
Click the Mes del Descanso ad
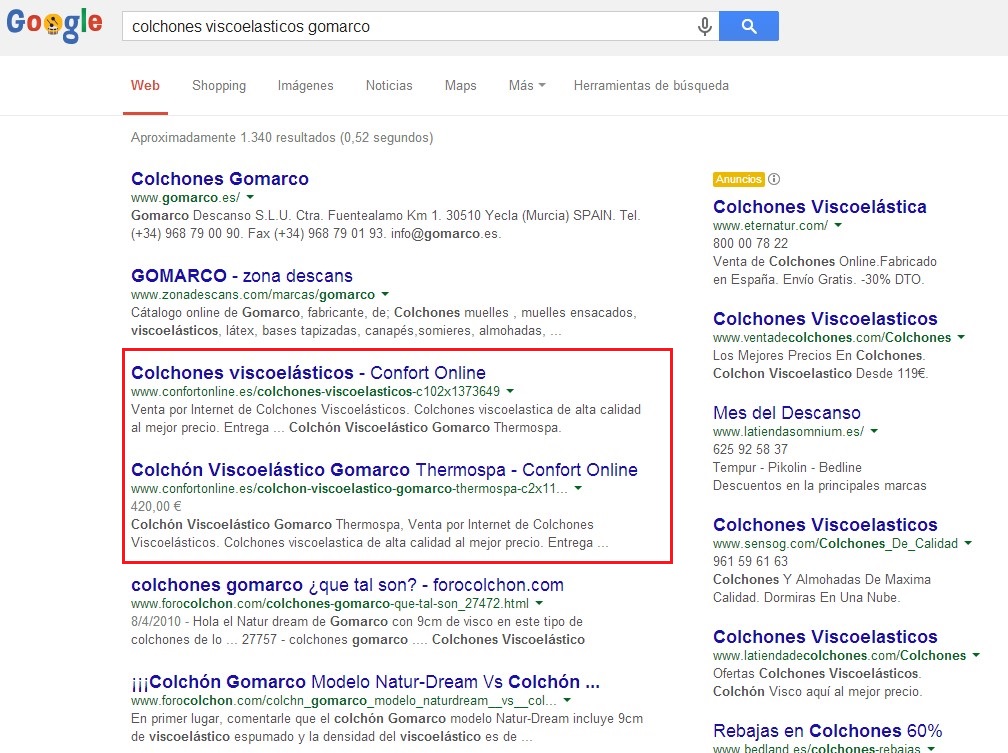786,413
